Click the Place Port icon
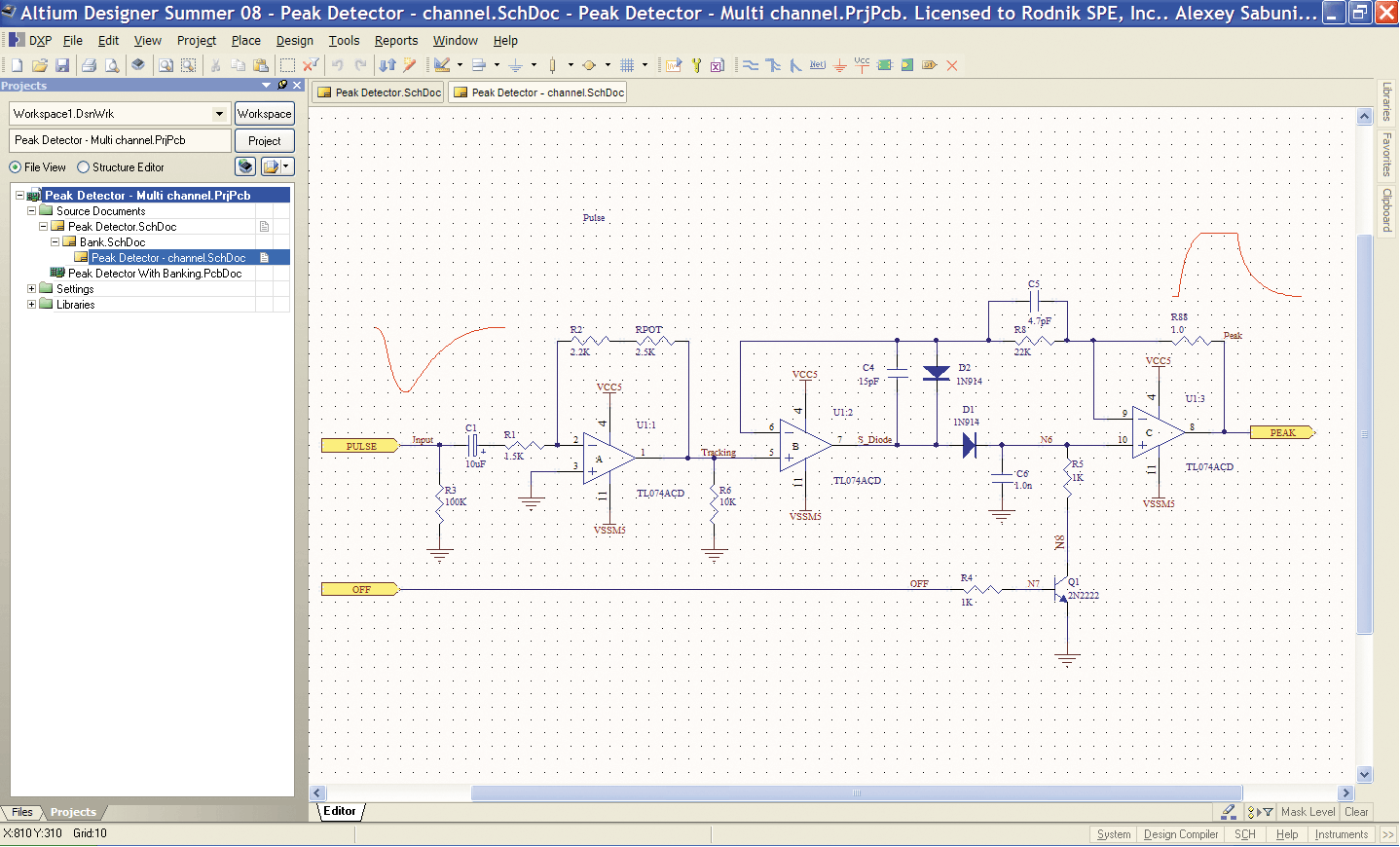Image resolution: width=1400 pixels, height=847 pixels. [929, 65]
